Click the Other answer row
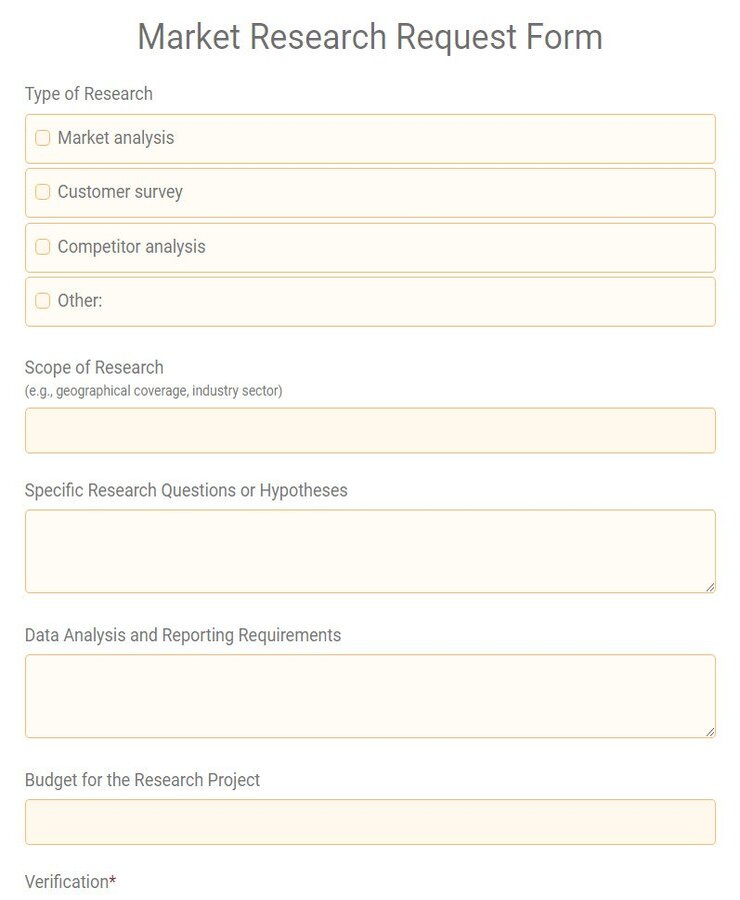Image resolution: width=740 pixels, height=900 pixels. (370, 300)
